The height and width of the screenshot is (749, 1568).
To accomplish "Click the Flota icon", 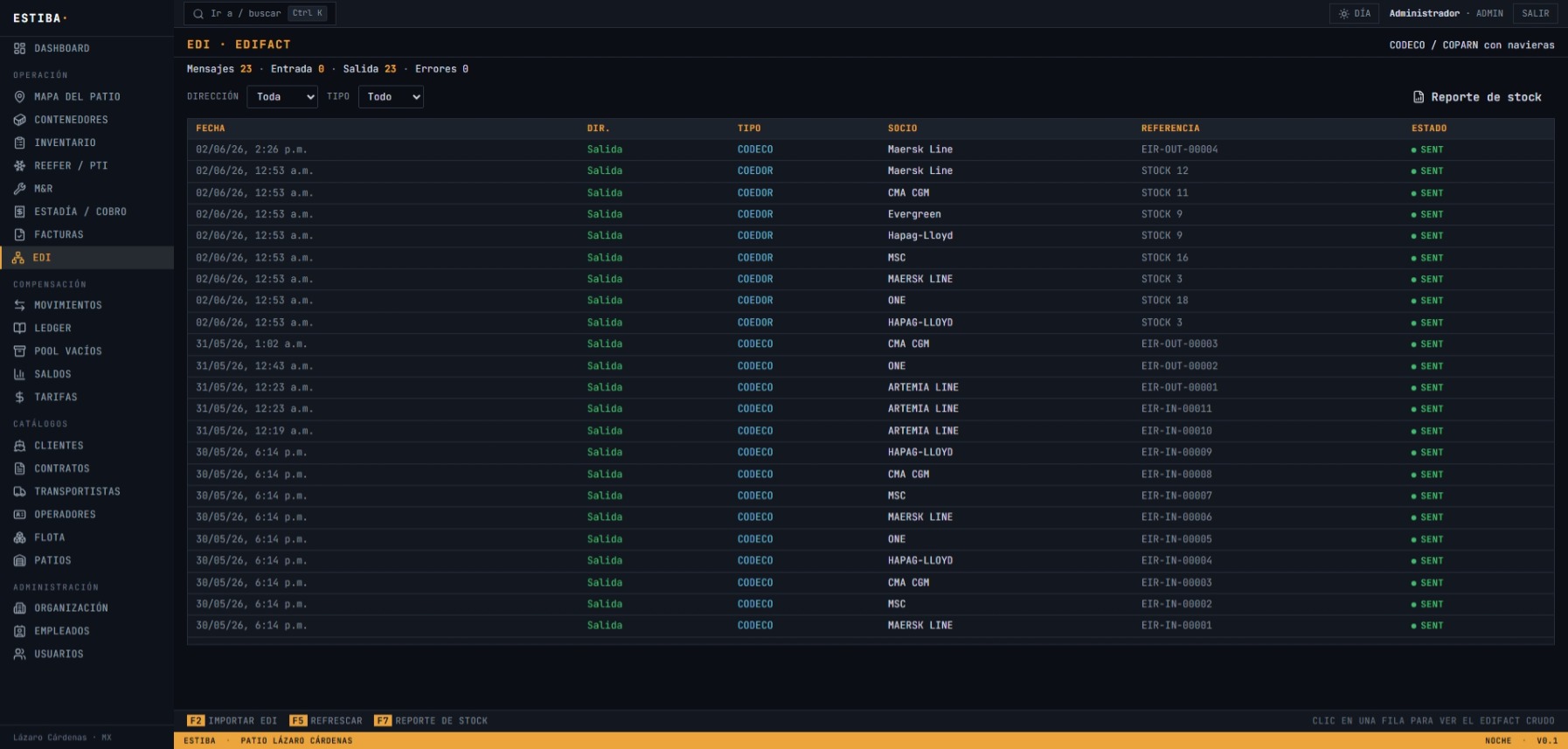I will coord(19,537).
